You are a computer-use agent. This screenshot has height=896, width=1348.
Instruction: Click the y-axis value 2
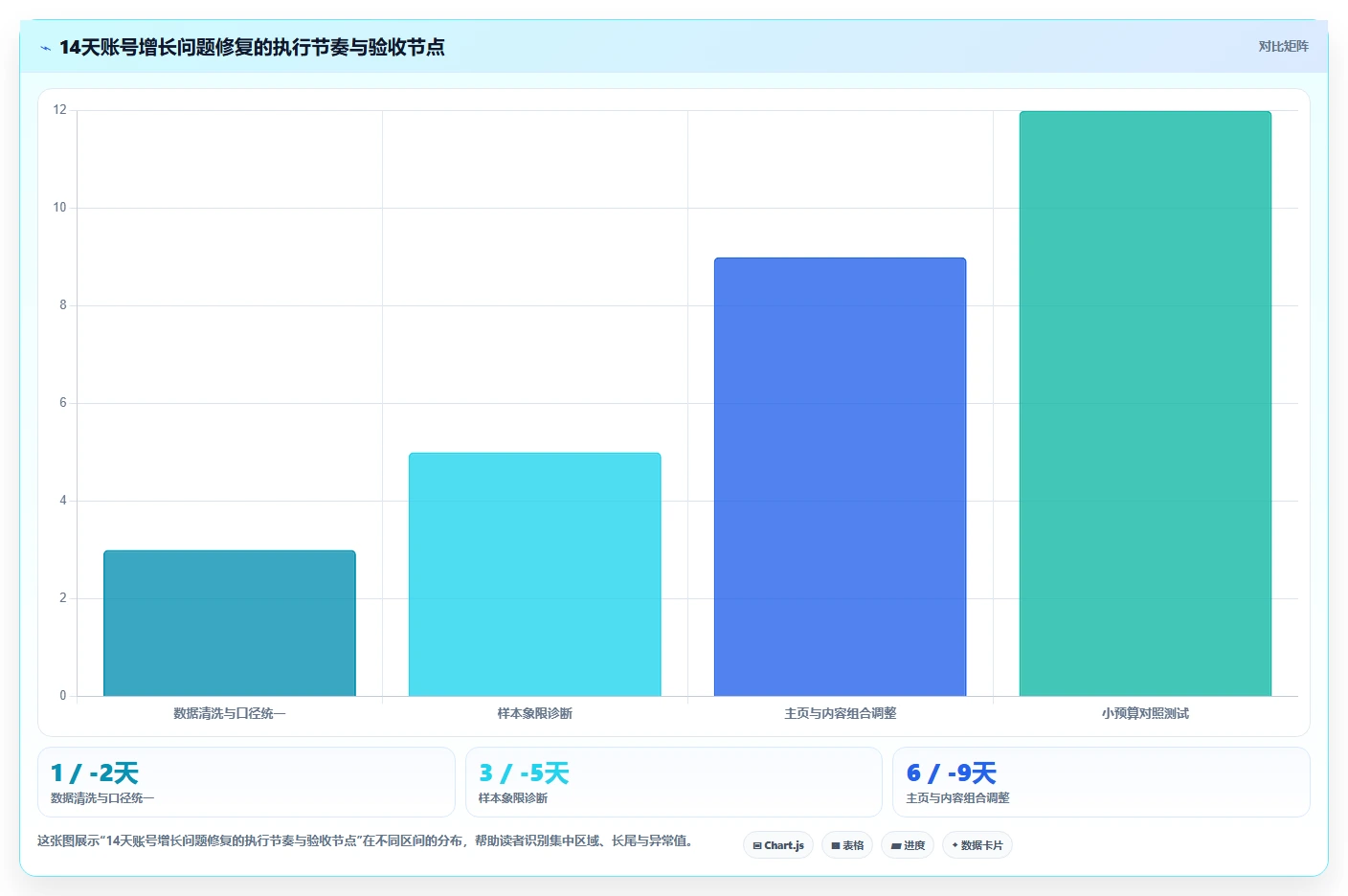[x=63, y=598]
